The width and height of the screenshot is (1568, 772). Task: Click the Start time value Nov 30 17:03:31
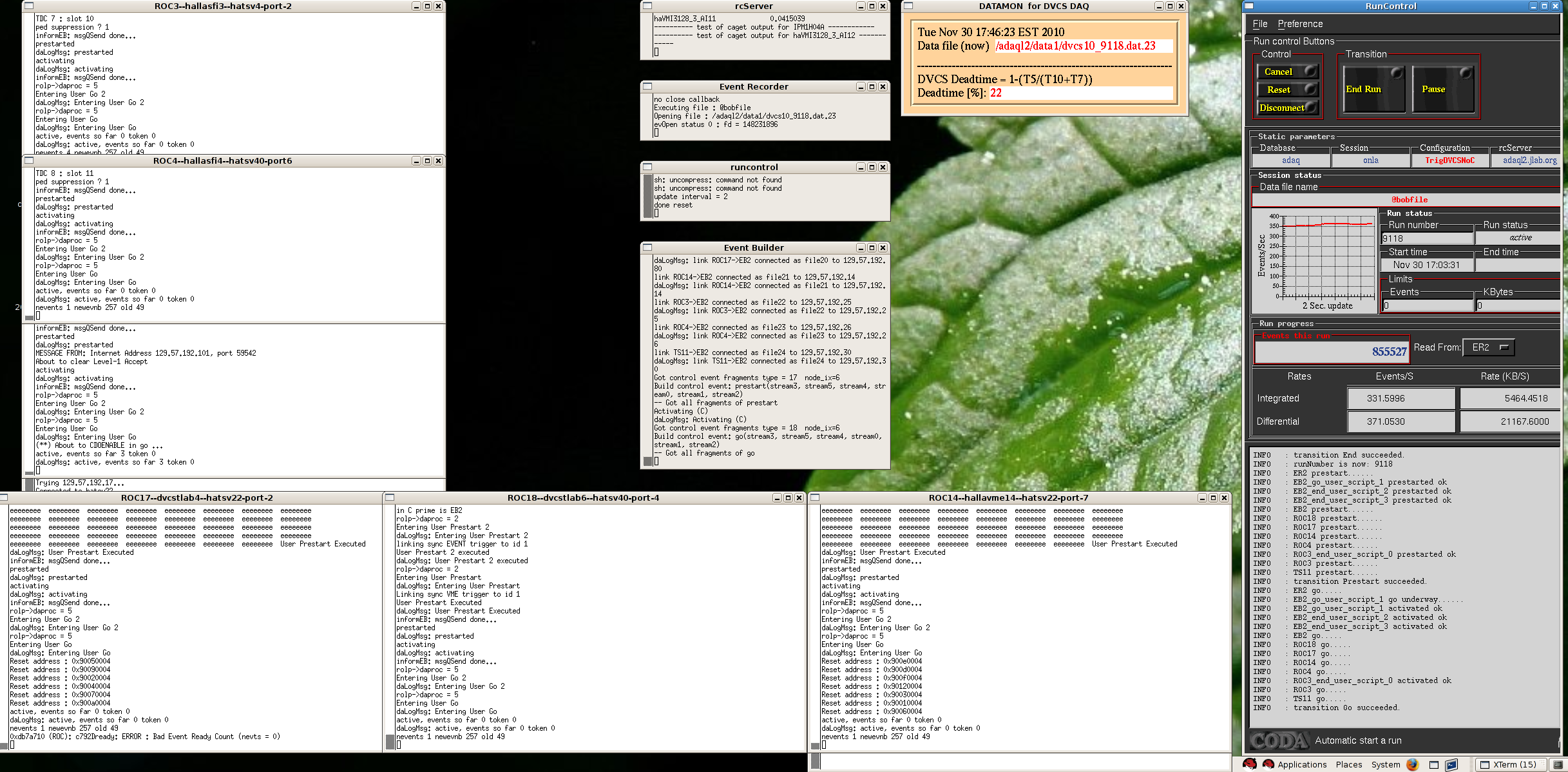[1427, 265]
